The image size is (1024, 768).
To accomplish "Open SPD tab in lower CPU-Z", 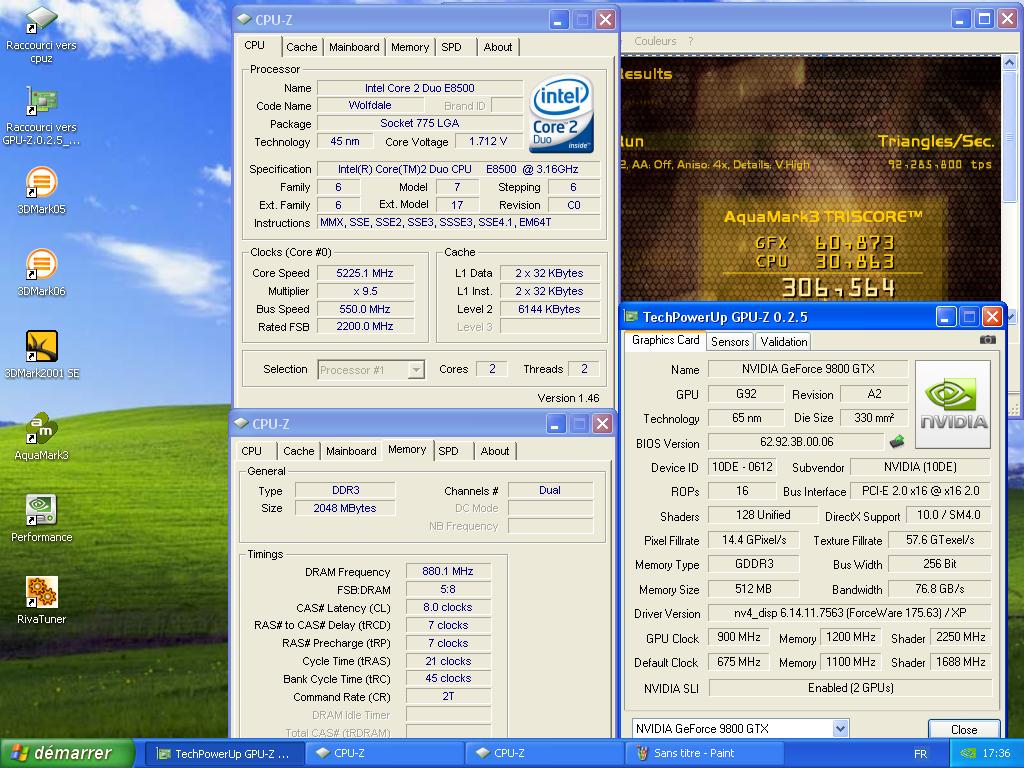I will tap(448, 451).
